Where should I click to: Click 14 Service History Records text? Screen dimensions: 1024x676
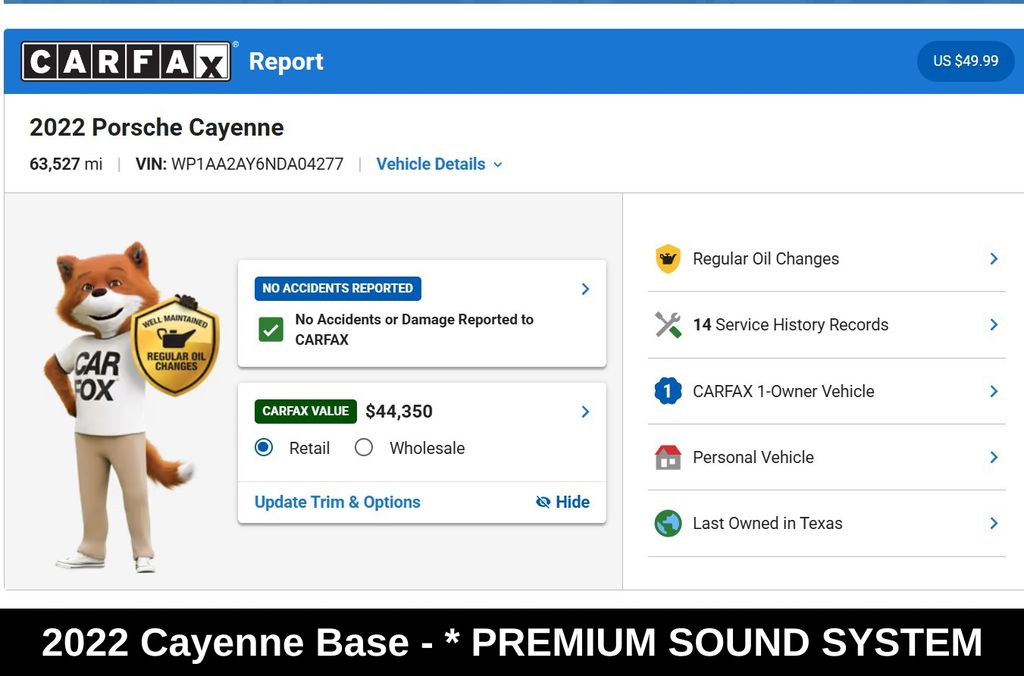tap(790, 325)
